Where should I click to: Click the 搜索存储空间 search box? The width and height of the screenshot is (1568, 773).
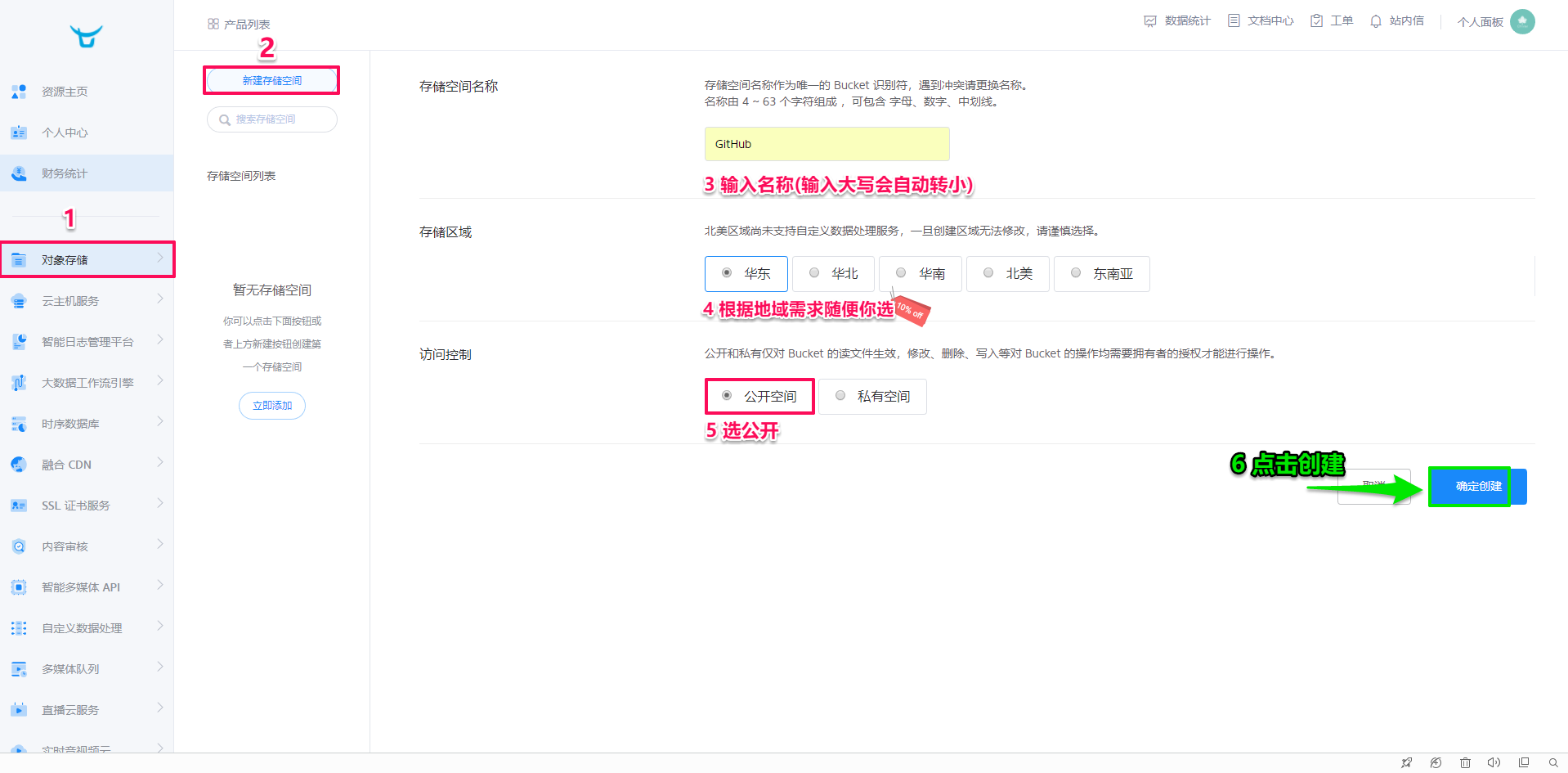(x=272, y=119)
